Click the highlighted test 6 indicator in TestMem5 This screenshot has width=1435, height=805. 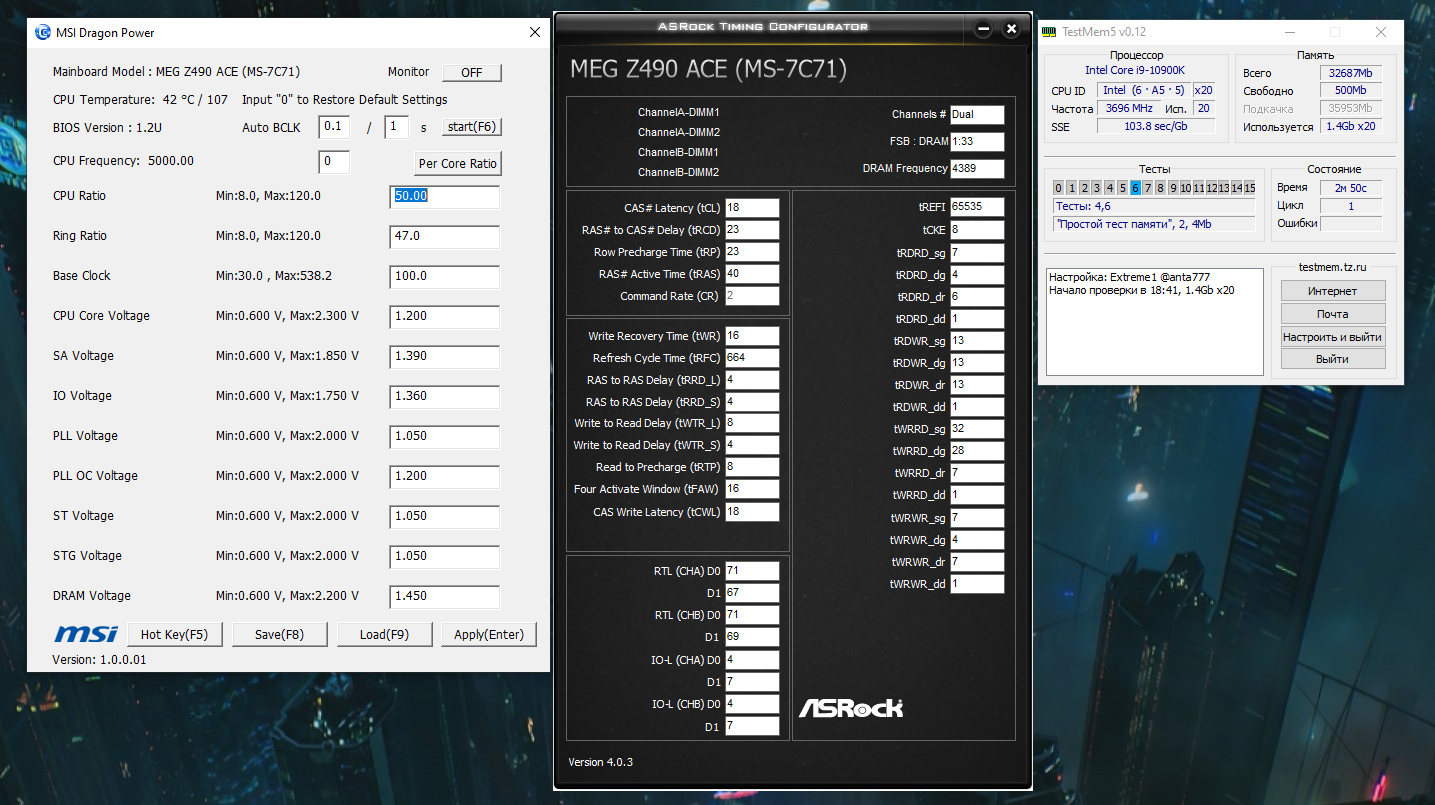click(x=1136, y=188)
